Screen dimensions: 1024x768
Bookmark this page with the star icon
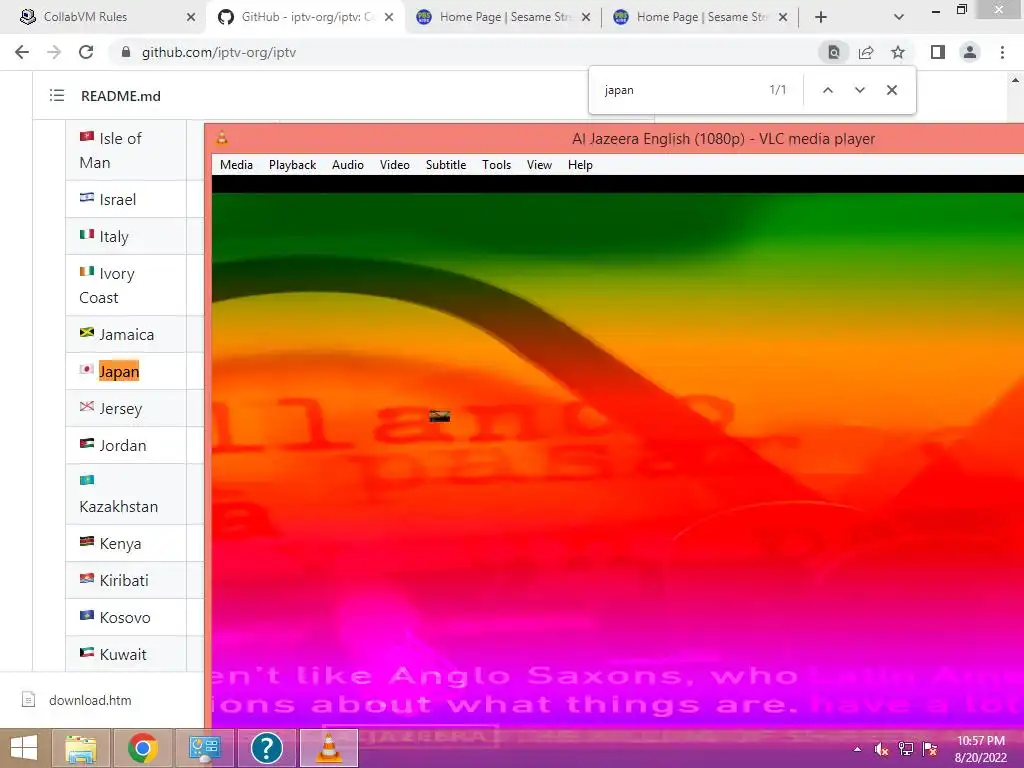898,52
